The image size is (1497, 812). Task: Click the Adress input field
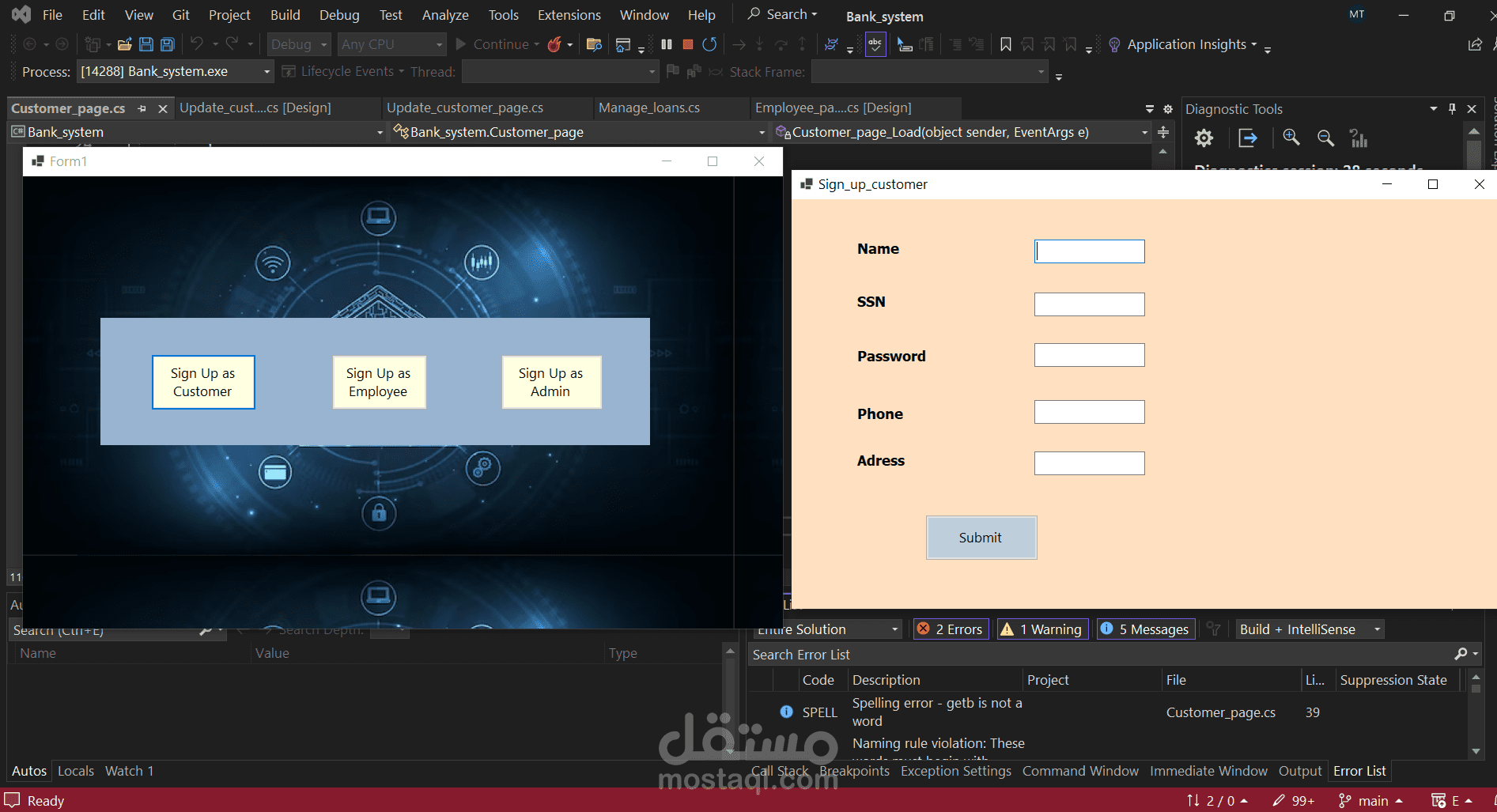[1090, 463]
